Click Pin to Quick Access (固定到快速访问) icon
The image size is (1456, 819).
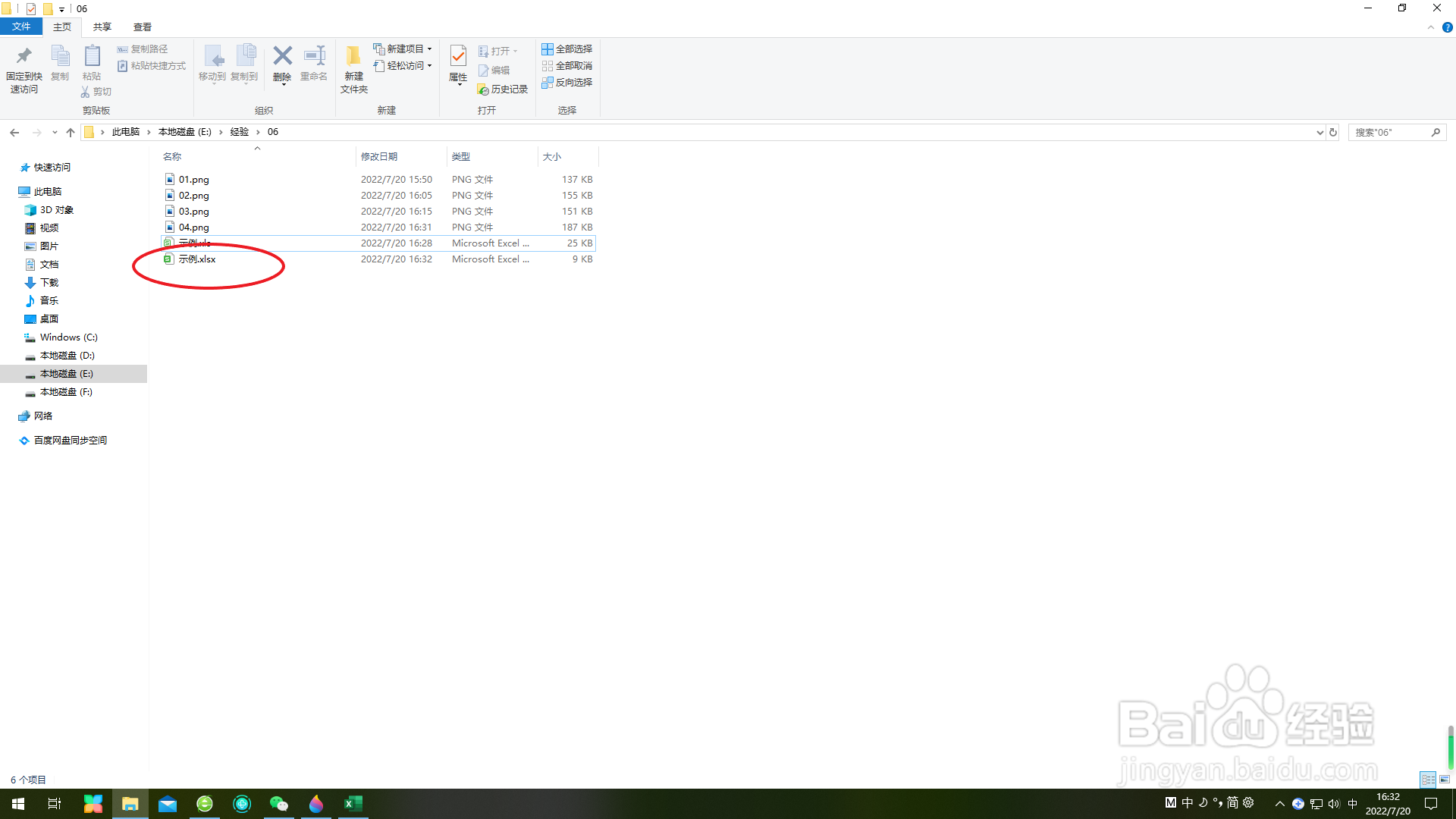(24, 56)
